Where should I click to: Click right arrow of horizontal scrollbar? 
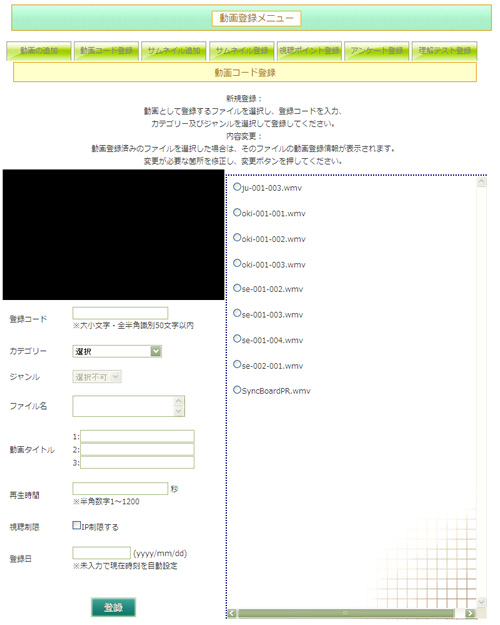(470, 613)
